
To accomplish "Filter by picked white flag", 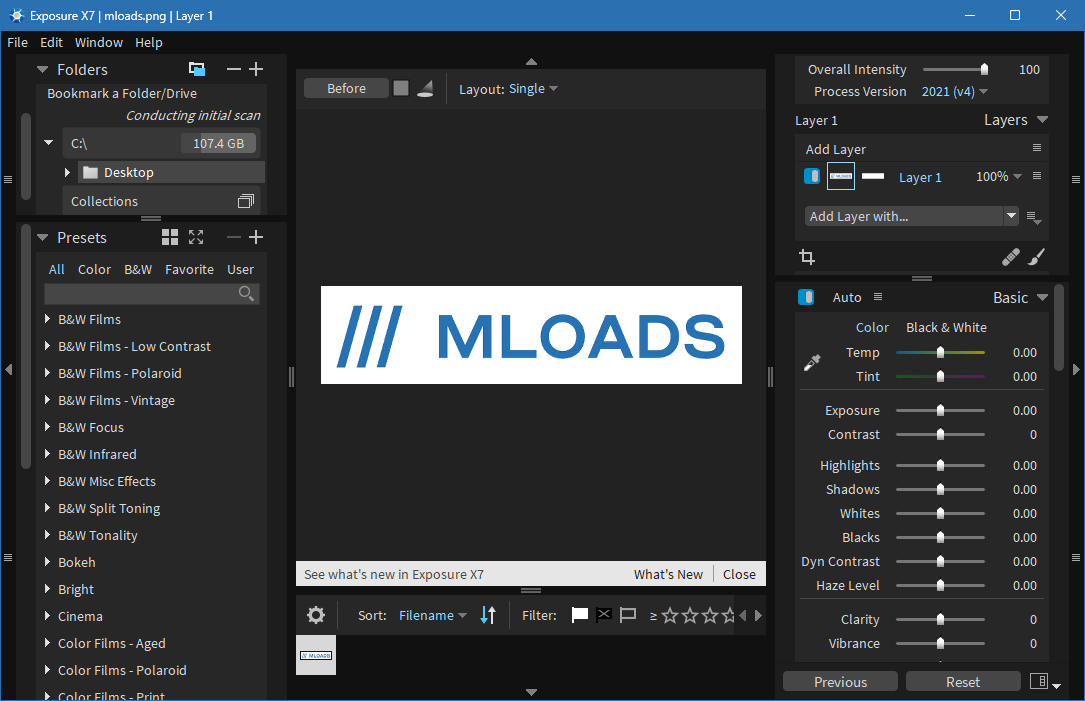I will tap(580, 615).
